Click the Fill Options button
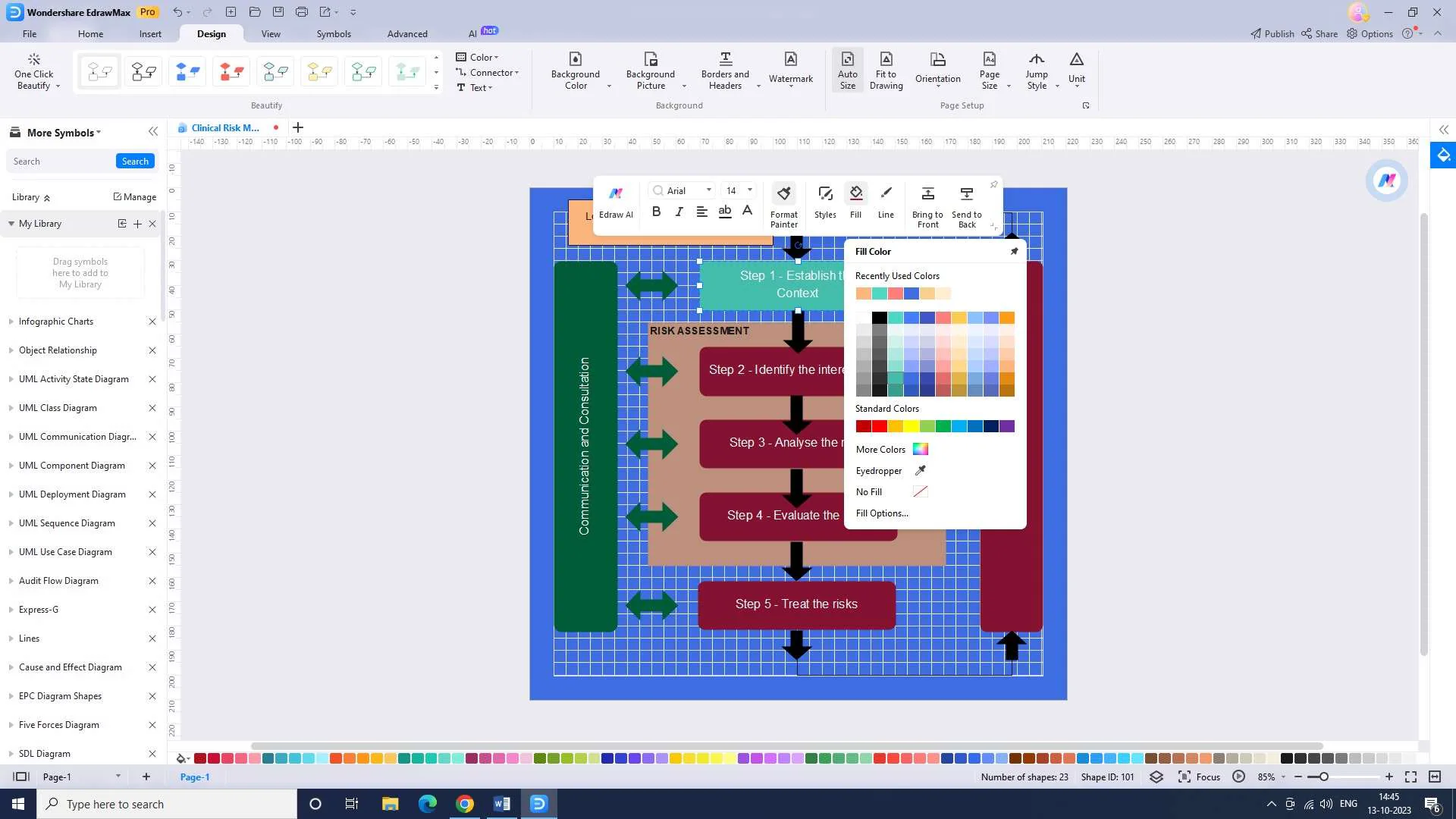Screen dimensions: 1456x819 click(882, 513)
